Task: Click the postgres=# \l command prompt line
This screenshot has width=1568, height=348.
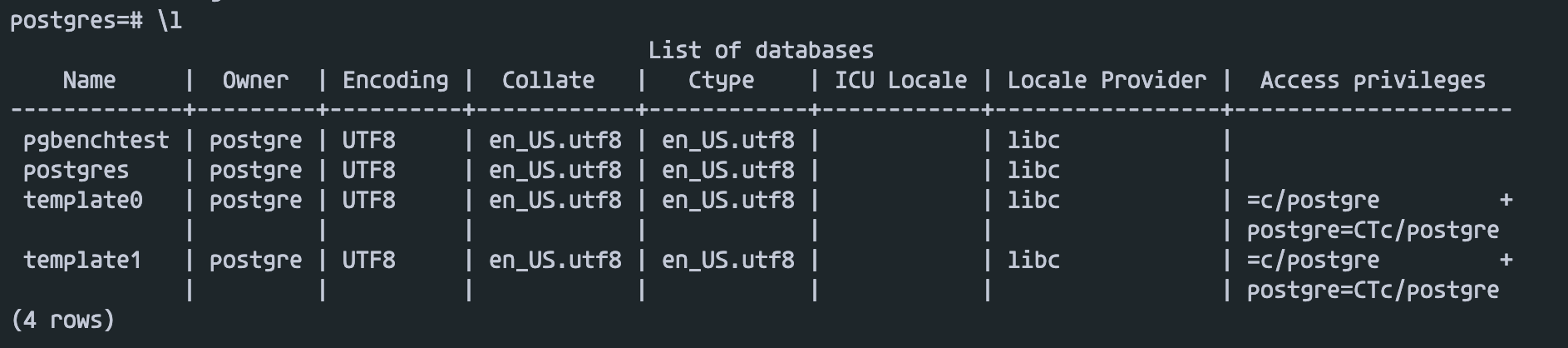Action: 96,21
